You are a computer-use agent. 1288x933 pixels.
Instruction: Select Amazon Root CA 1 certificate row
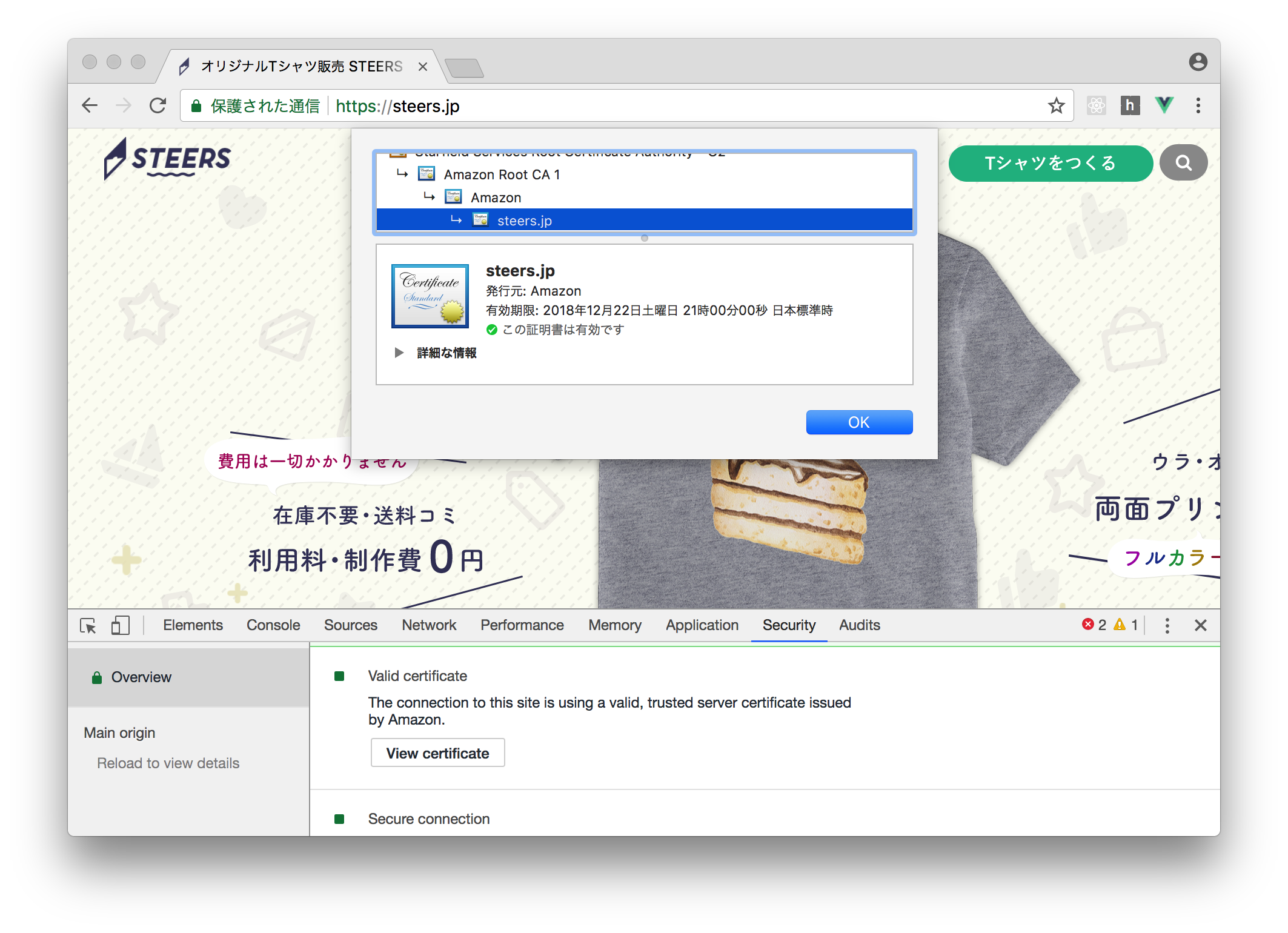645,174
